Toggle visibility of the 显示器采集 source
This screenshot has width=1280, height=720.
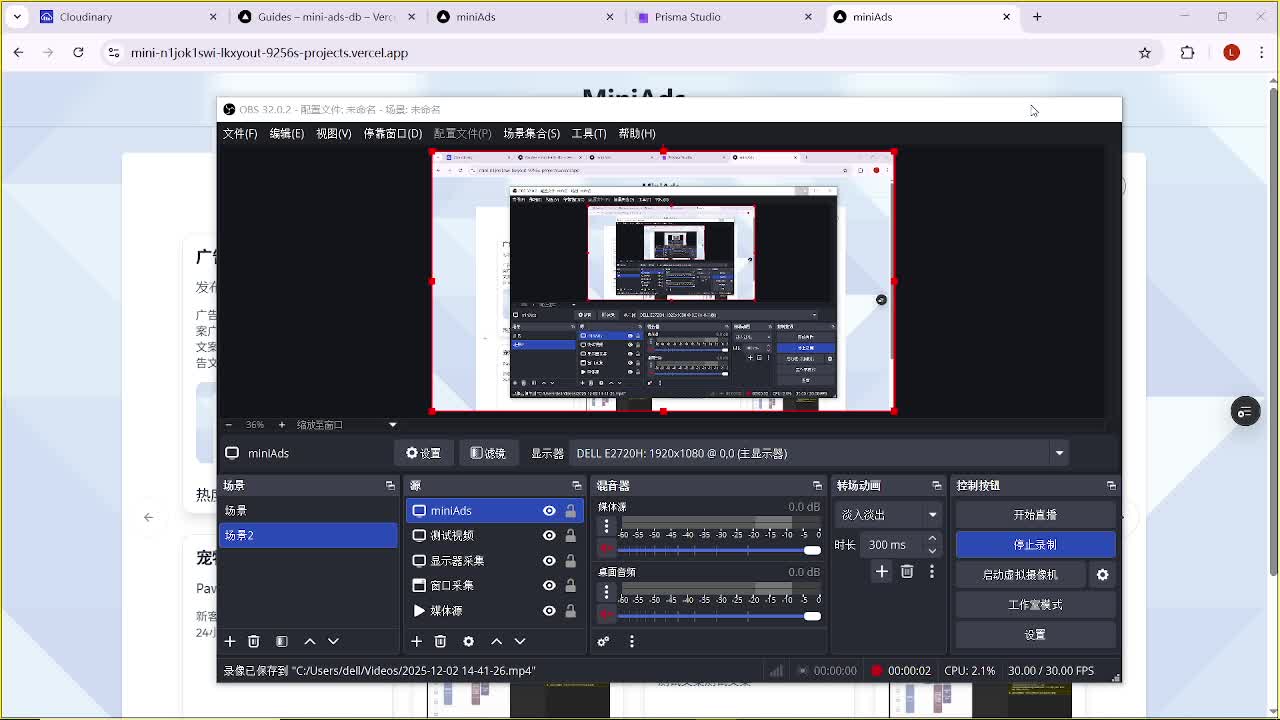click(x=549, y=561)
